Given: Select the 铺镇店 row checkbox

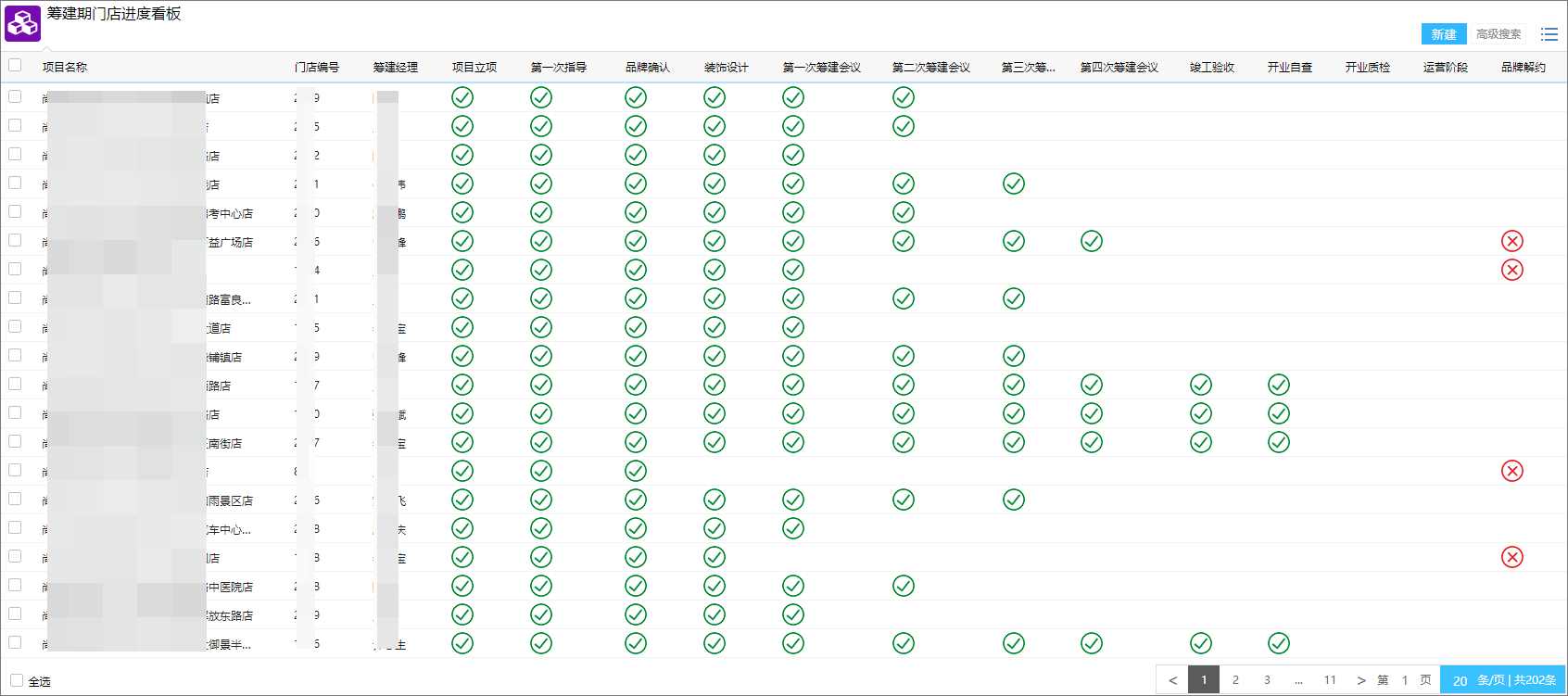Looking at the screenshot, I should tap(15, 355).
